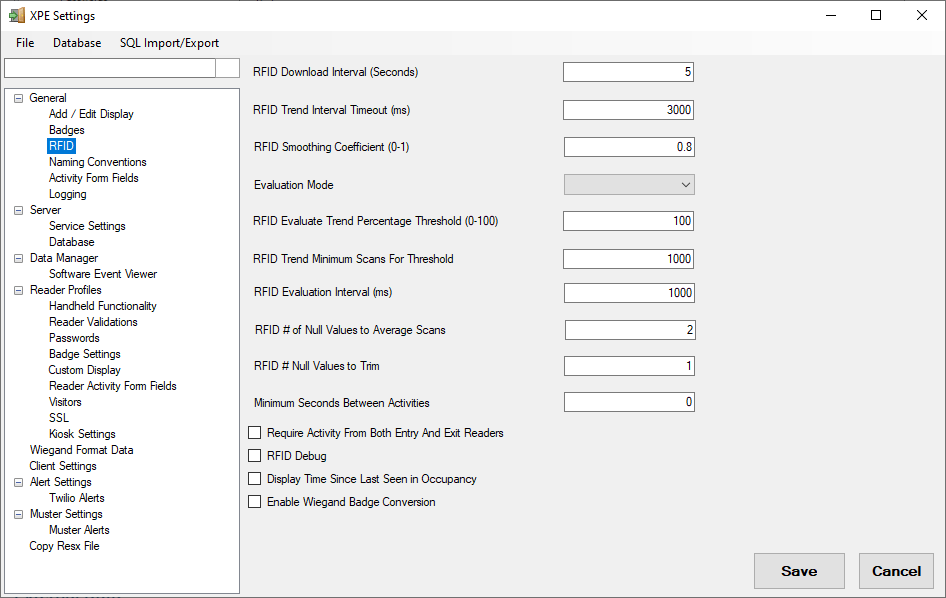Select the RFID tree item
946x598 pixels.
62,146
